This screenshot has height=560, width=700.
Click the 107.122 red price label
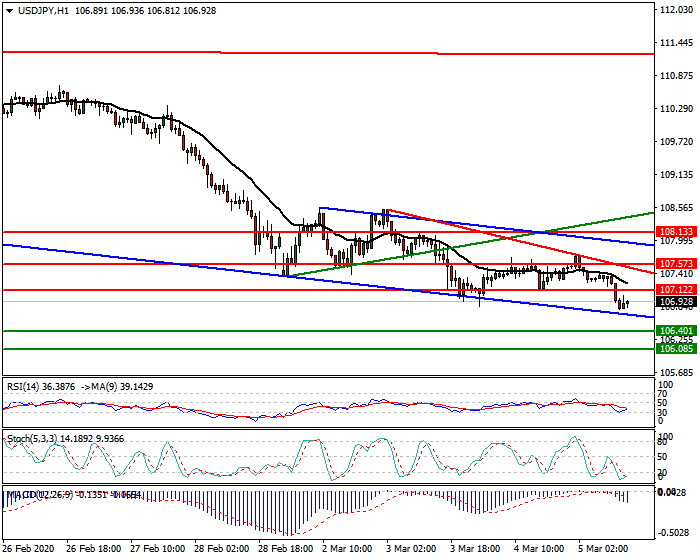[x=676, y=290]
